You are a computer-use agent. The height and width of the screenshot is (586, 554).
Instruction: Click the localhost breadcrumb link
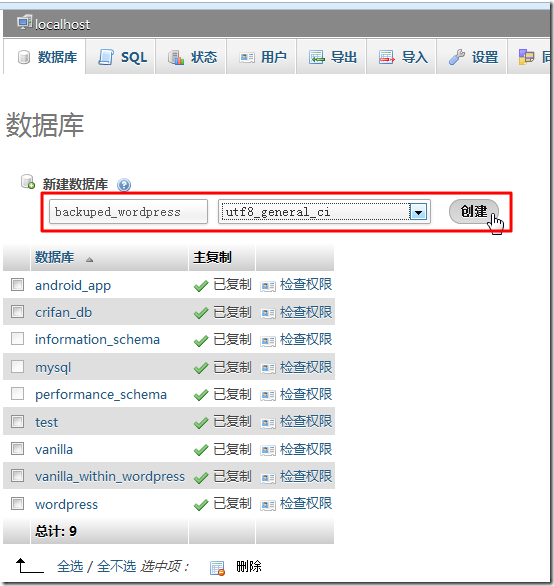coord(62,25)
